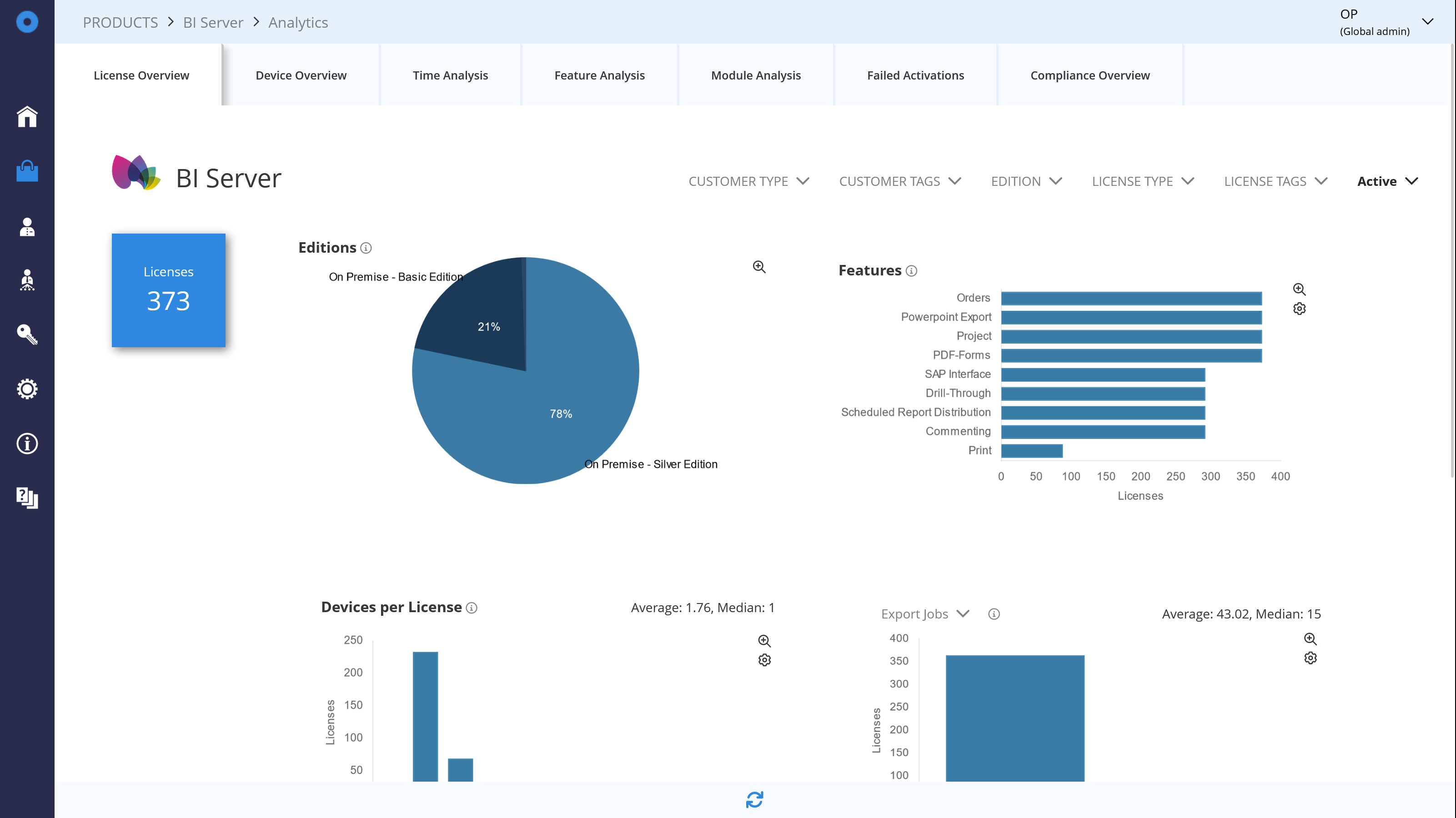The height and width of the screenshot is (818, 1456).
Task: Expand the CUSTOMER TYPE filter
Action: pyautogui.click(x=748, y=181)
